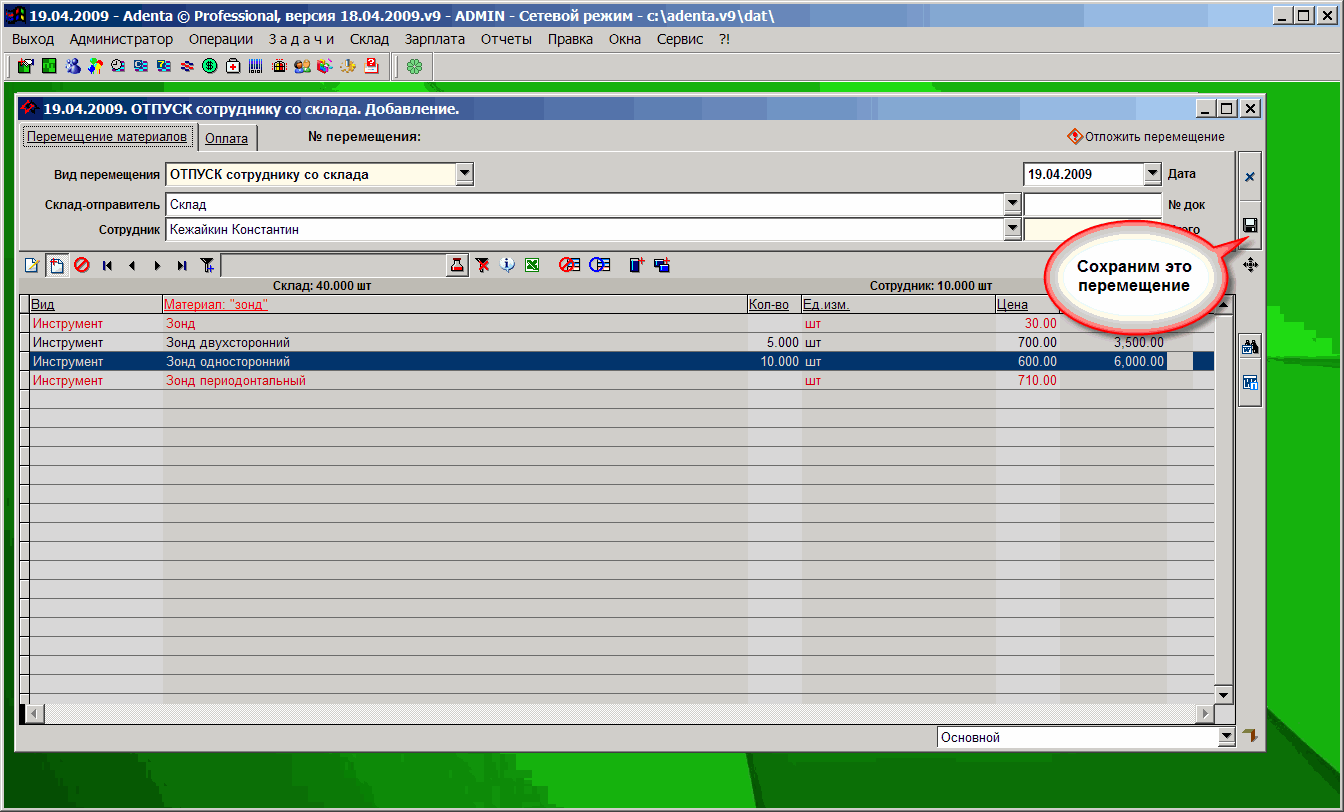Click the barcode icon in main toolbar

coord(256,67)
